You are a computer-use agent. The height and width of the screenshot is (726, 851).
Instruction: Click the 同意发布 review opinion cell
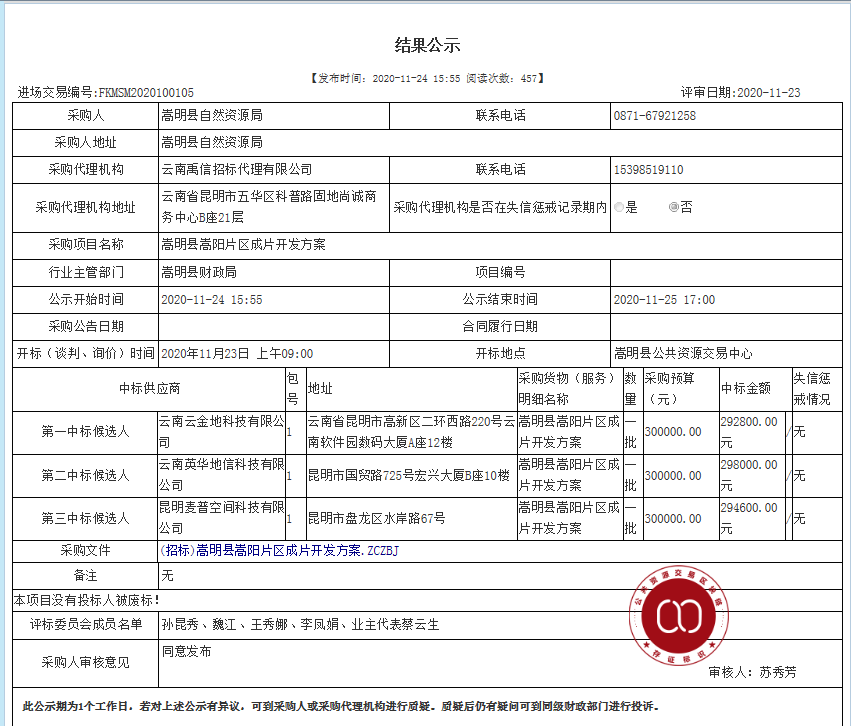pyautogui.click(x=500, y=663)
